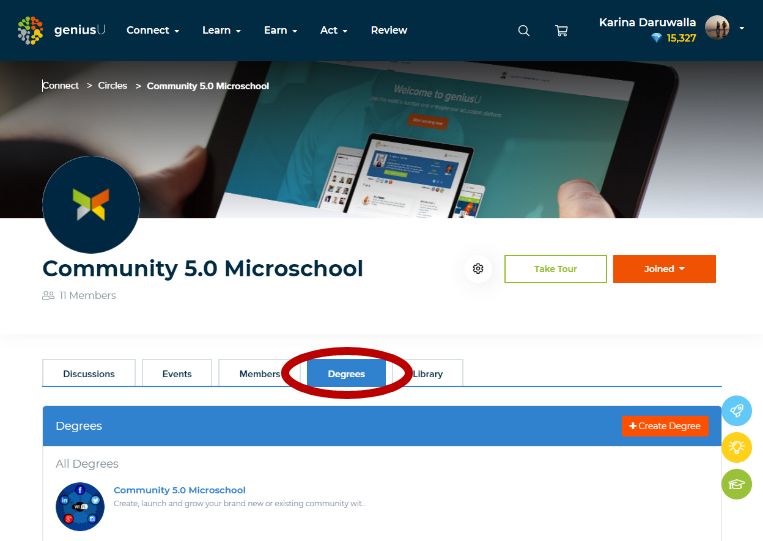Click the blue rocket floating icon

pyautogui.click(x=736, y=411)
